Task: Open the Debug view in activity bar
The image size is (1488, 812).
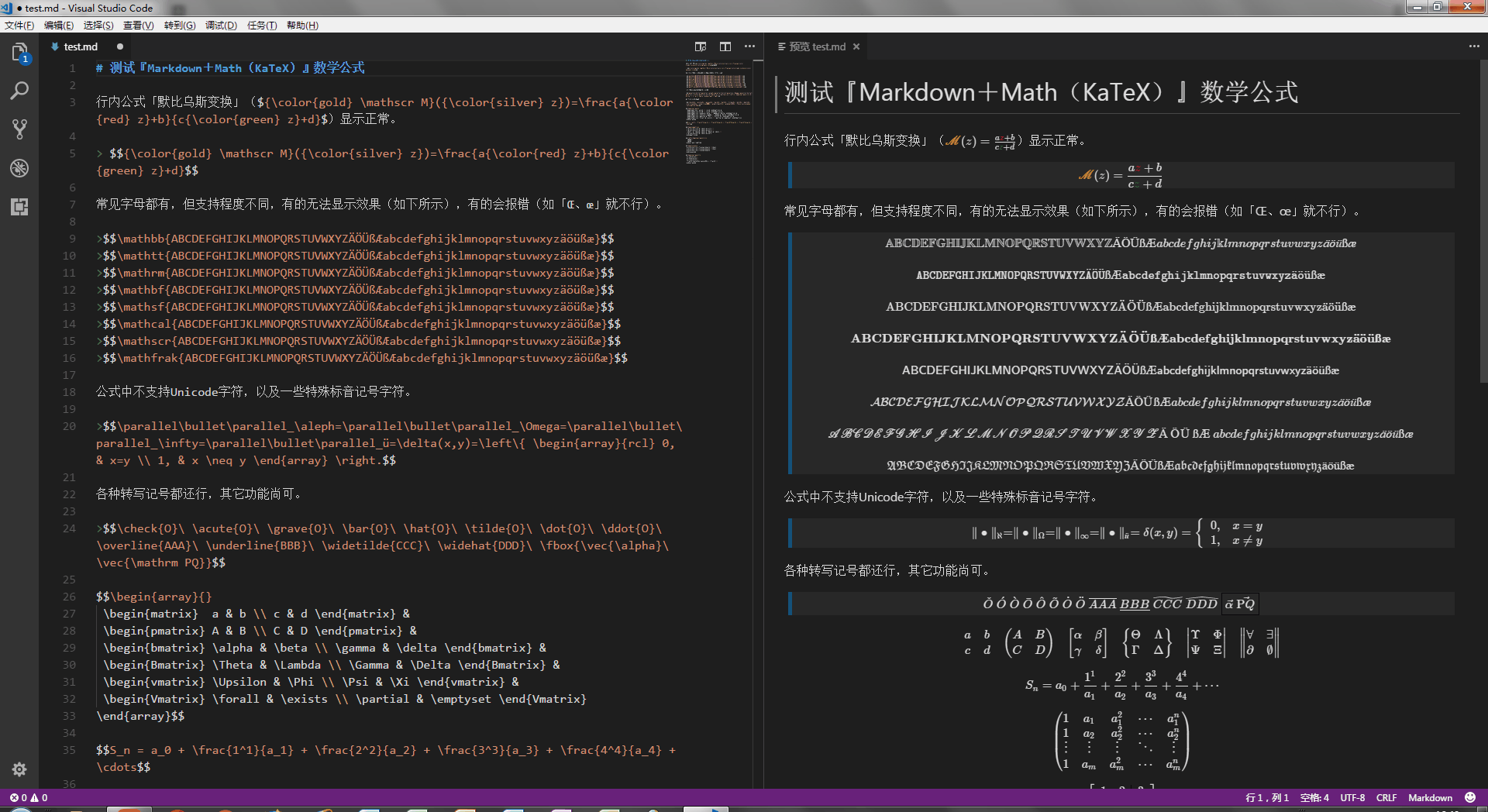Action: click(x=19, y=168)
